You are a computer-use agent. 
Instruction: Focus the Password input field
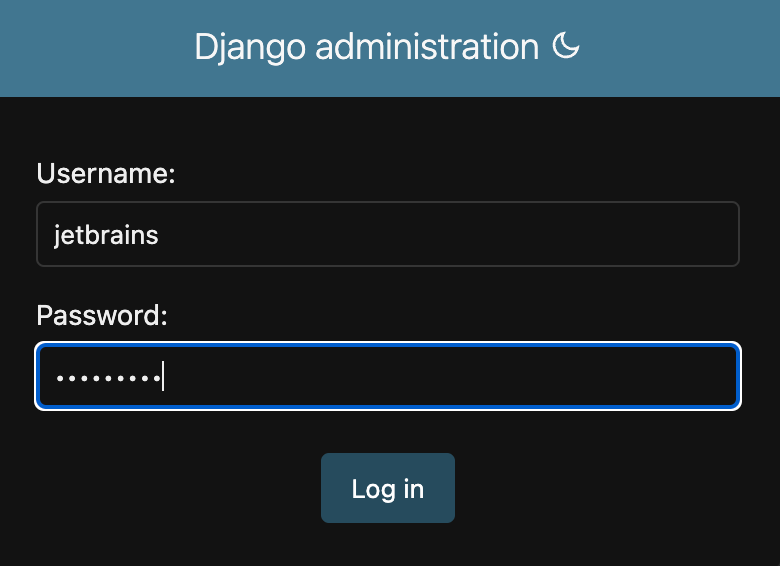[x=388, y=376]
